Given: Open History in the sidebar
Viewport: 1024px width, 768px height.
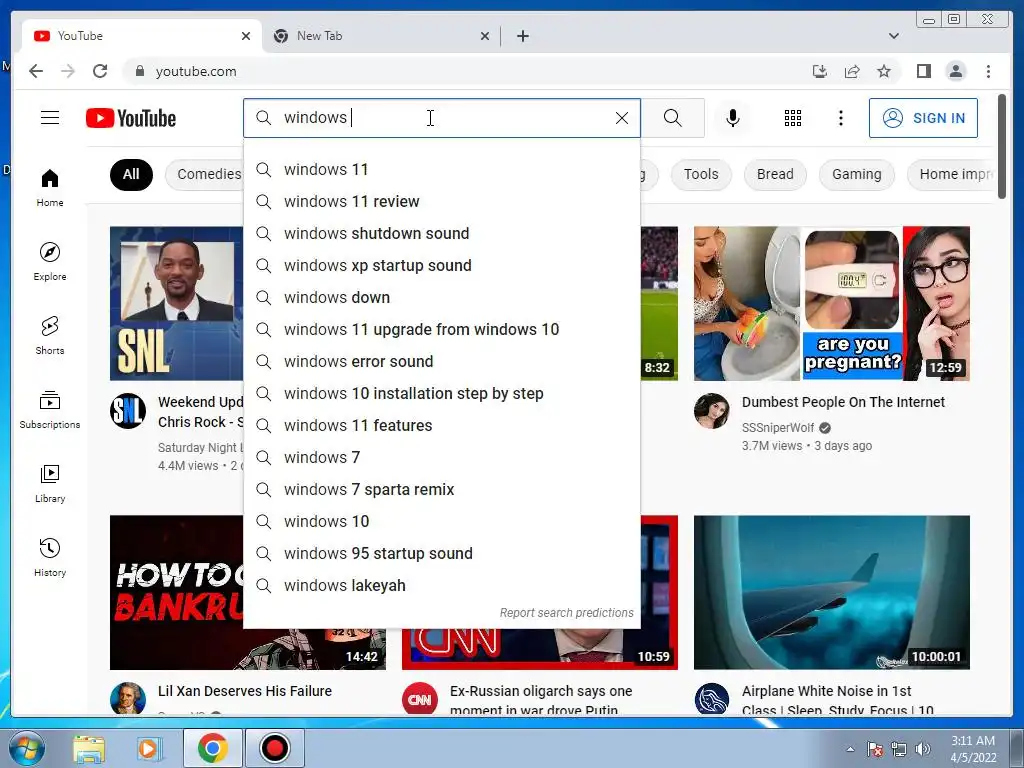Looking at the screenshot, I should (50, 557).
